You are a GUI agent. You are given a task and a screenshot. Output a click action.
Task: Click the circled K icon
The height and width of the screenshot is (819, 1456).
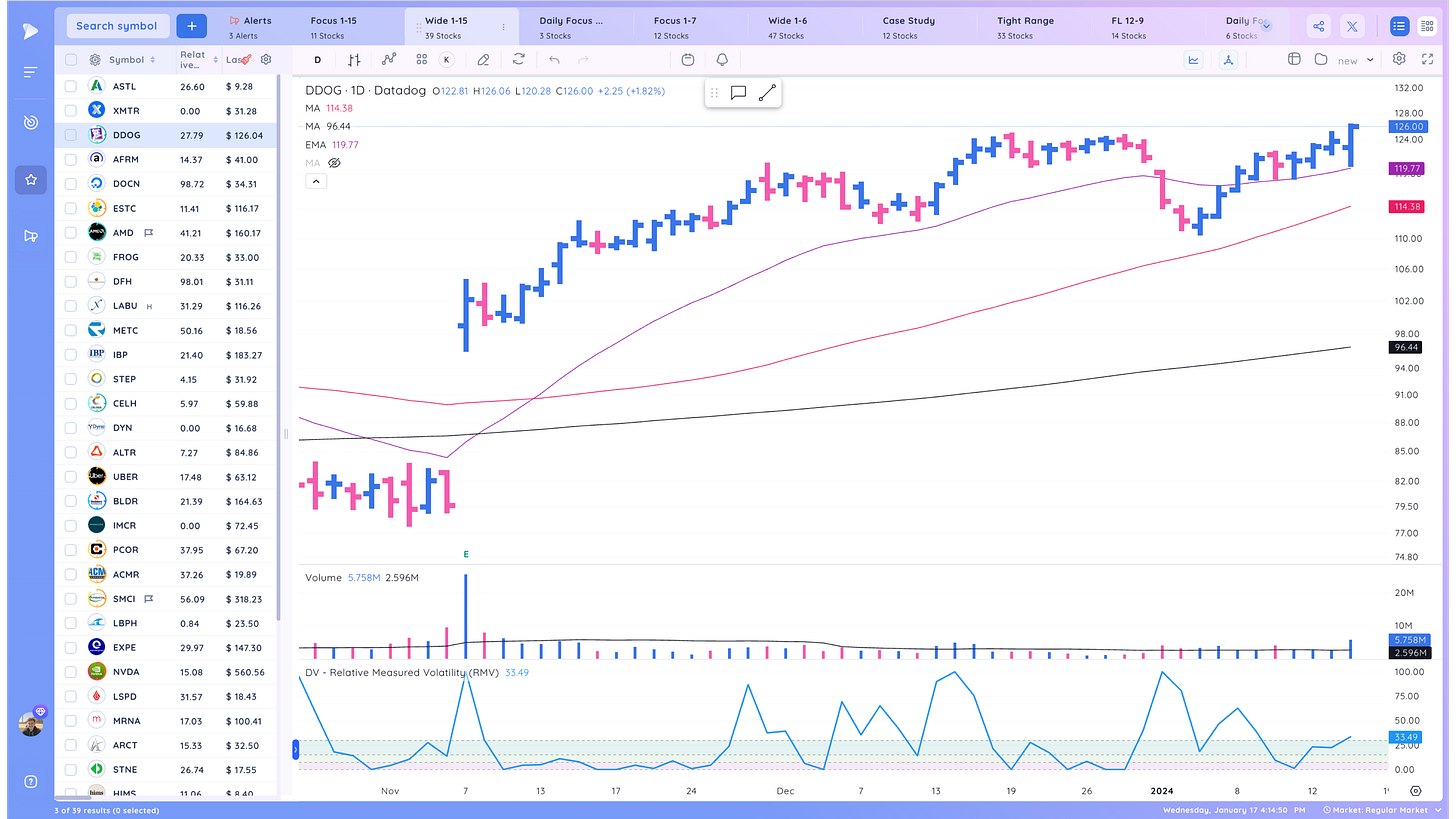(446, 60)
